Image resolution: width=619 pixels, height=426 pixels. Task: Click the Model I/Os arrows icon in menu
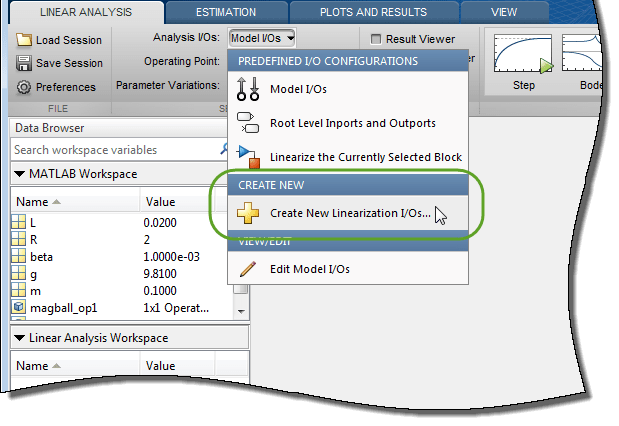point(248,89)
